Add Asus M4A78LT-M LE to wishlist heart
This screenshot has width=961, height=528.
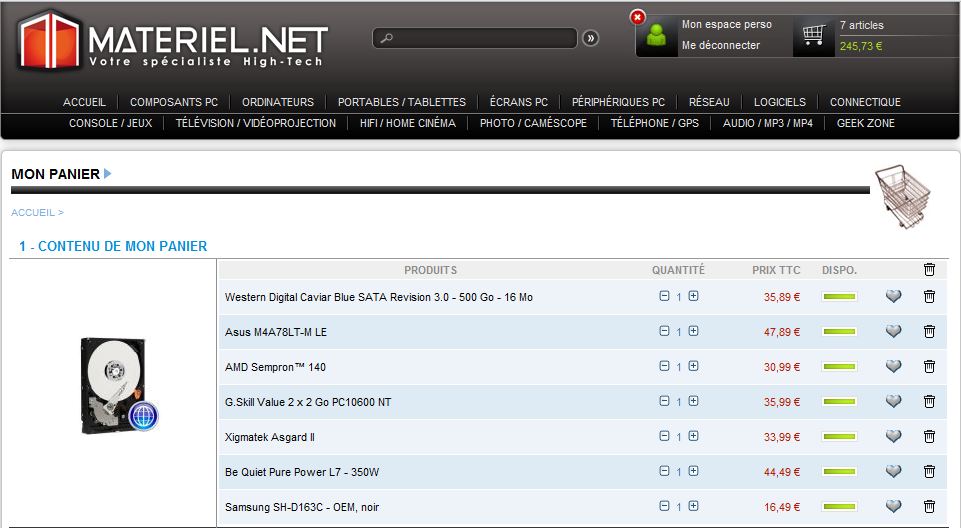click(894, 332)
